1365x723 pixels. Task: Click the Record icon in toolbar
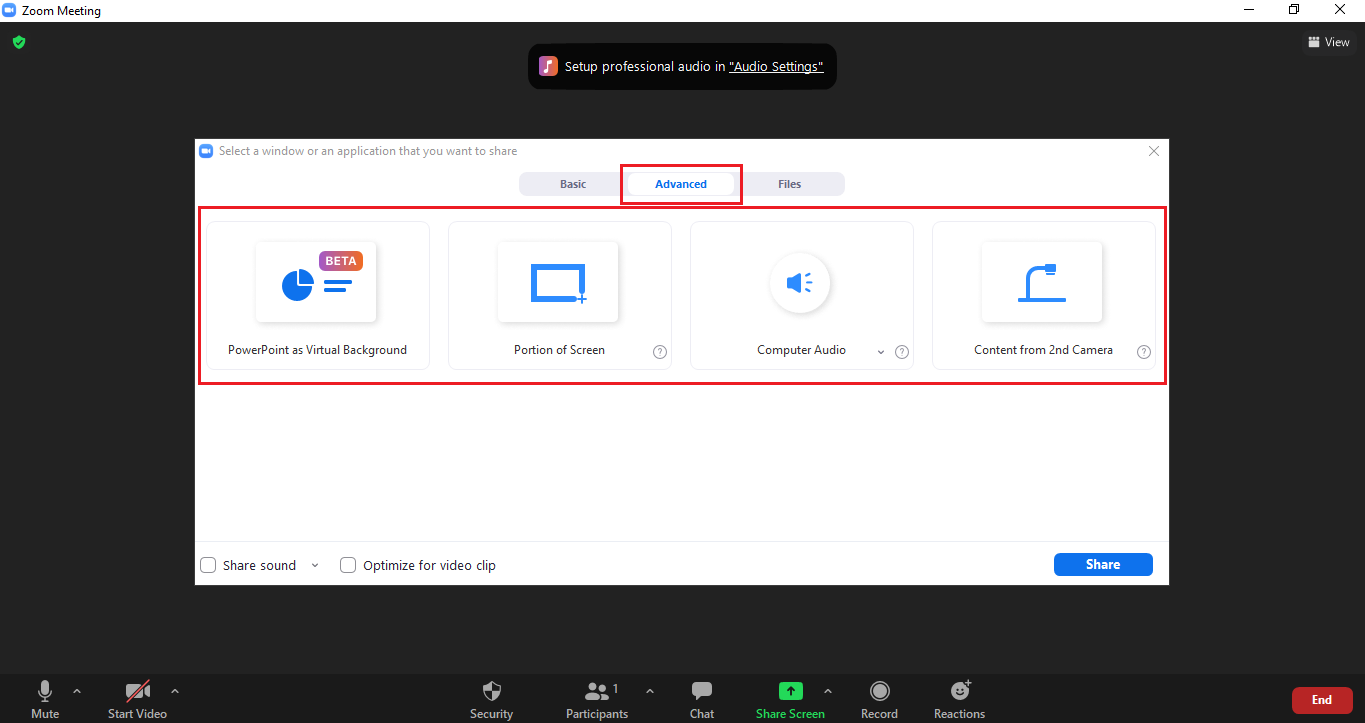pos(879,691)
